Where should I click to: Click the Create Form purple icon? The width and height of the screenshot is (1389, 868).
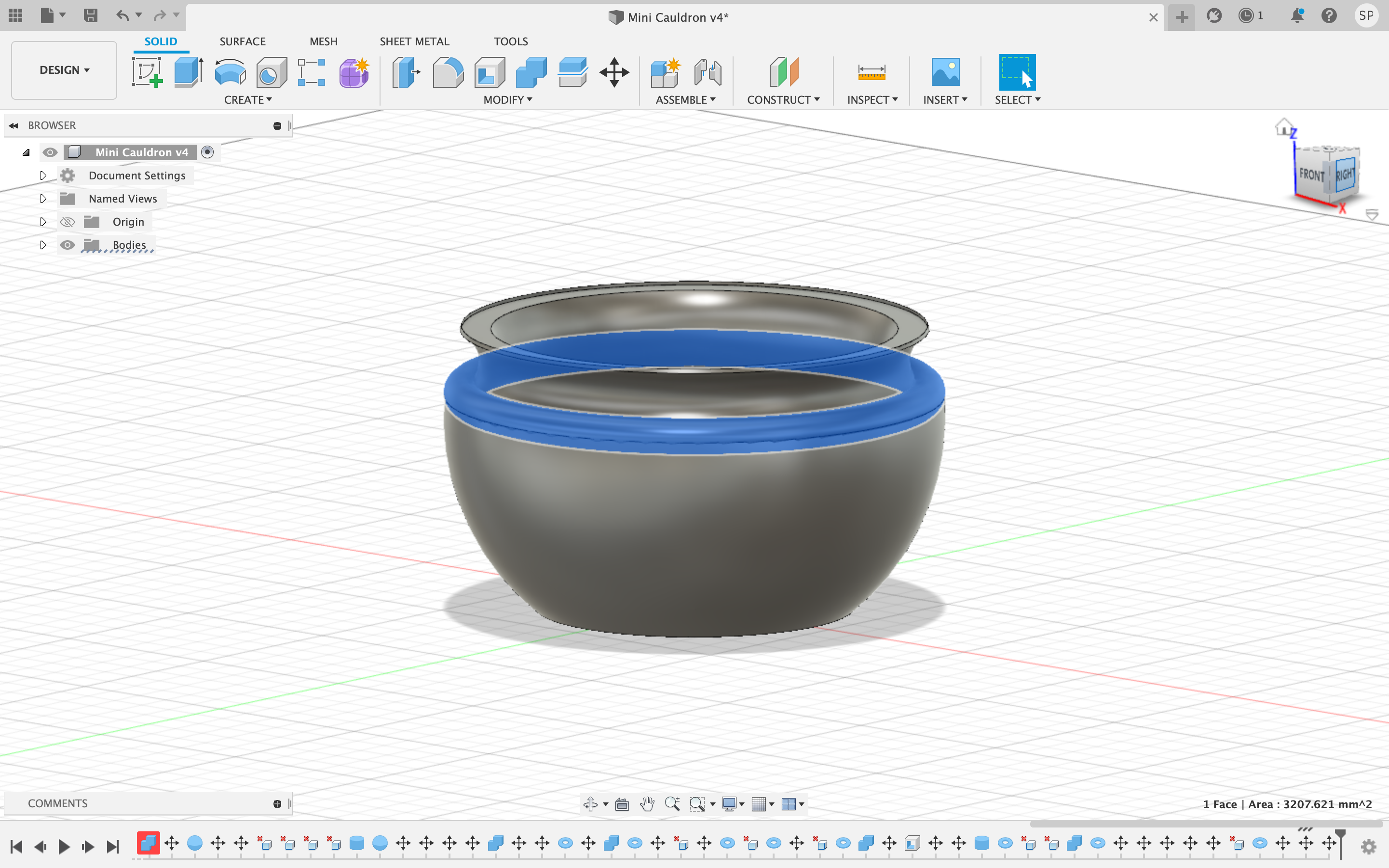click(x=354, y=72)
